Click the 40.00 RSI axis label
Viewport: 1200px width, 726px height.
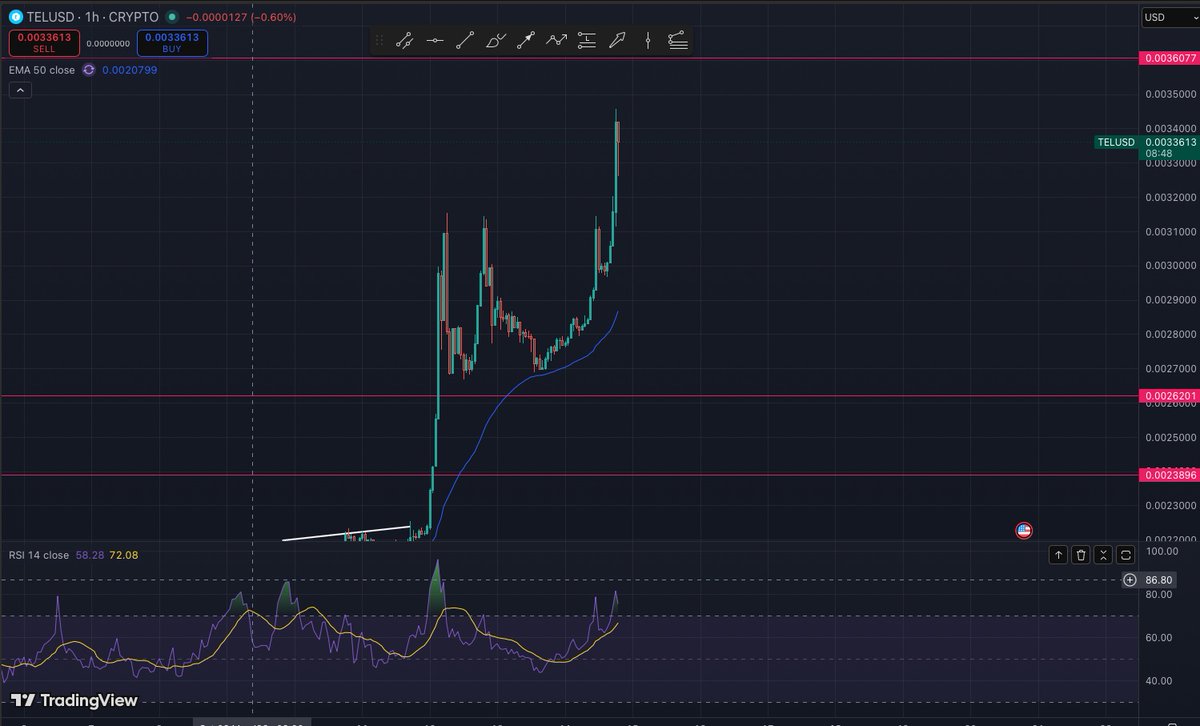point(1159,681)
